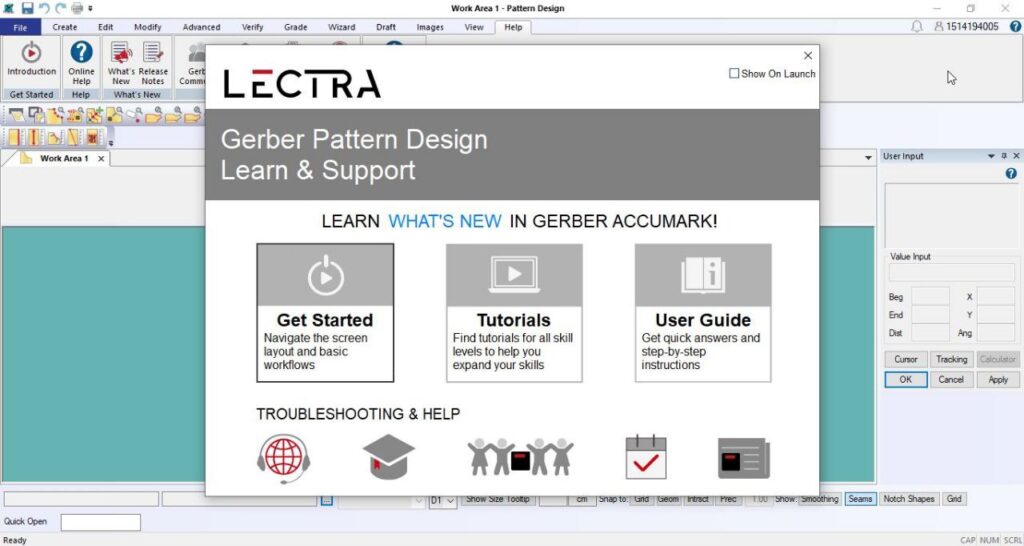Viewport: 1024px width, 546px height.
Task: Toggle the Seams display button
Action: [859, 499]
